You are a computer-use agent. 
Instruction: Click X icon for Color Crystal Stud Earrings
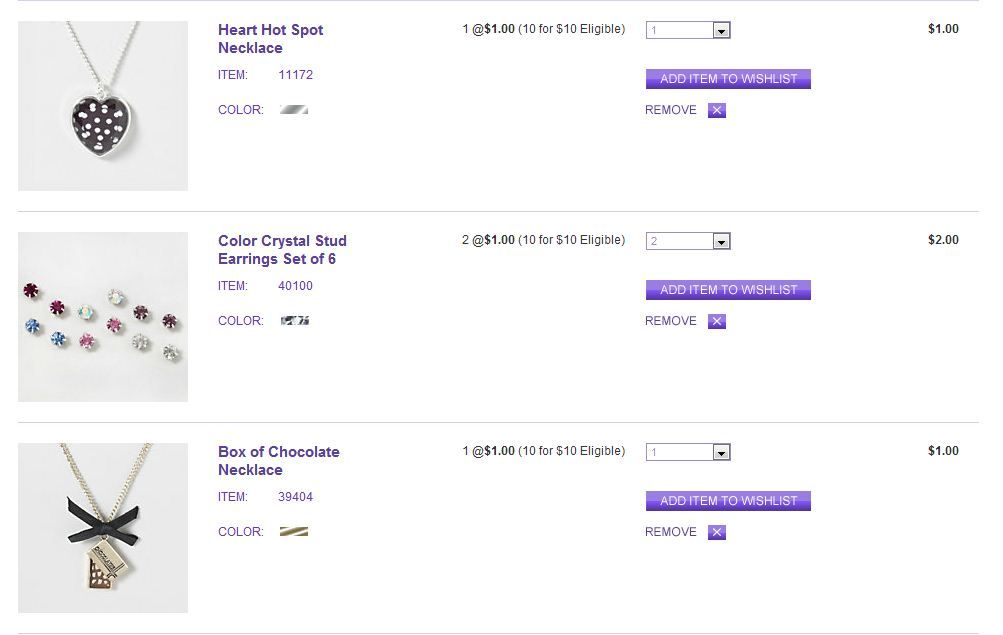point(716,322)
